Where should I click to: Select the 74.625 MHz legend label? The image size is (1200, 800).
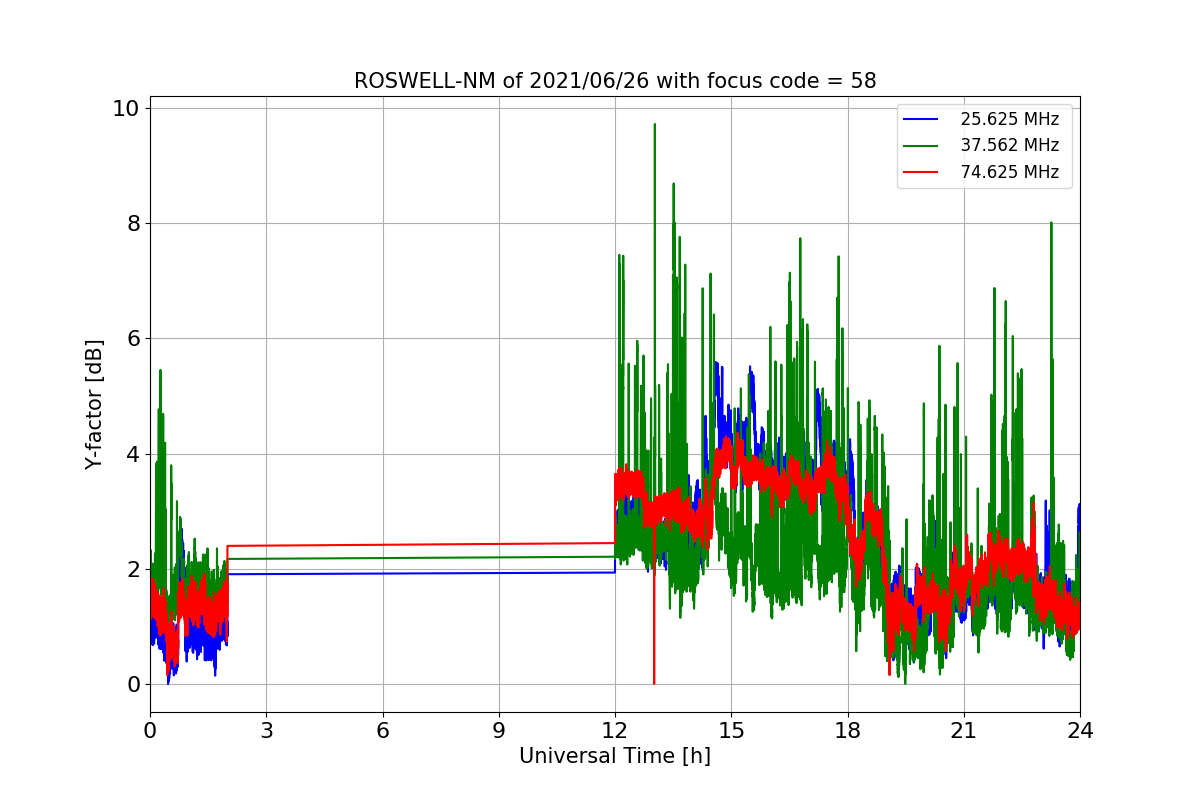1009,172
